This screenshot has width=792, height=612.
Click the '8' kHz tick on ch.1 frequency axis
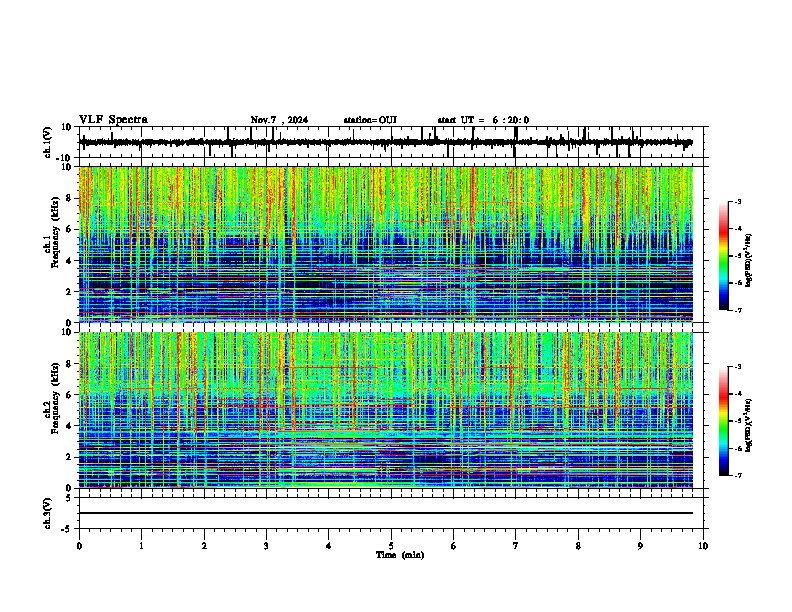(68, 198)
